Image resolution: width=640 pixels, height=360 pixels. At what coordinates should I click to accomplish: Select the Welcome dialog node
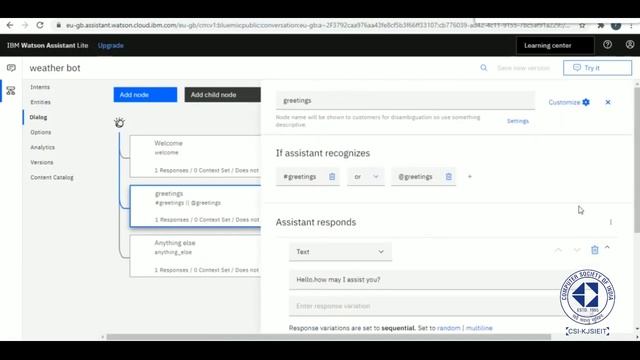tap(195, 156)
